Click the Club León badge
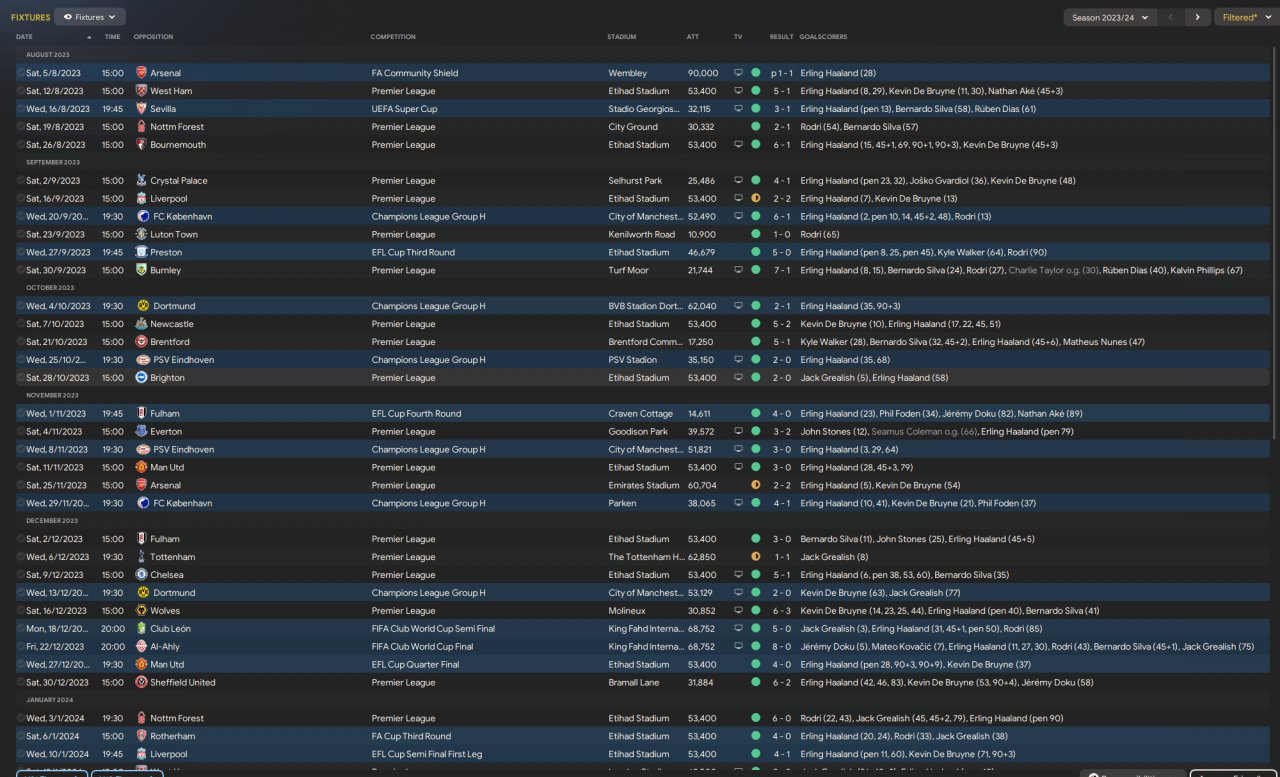The image size is (1280, 777). point(141,629)
